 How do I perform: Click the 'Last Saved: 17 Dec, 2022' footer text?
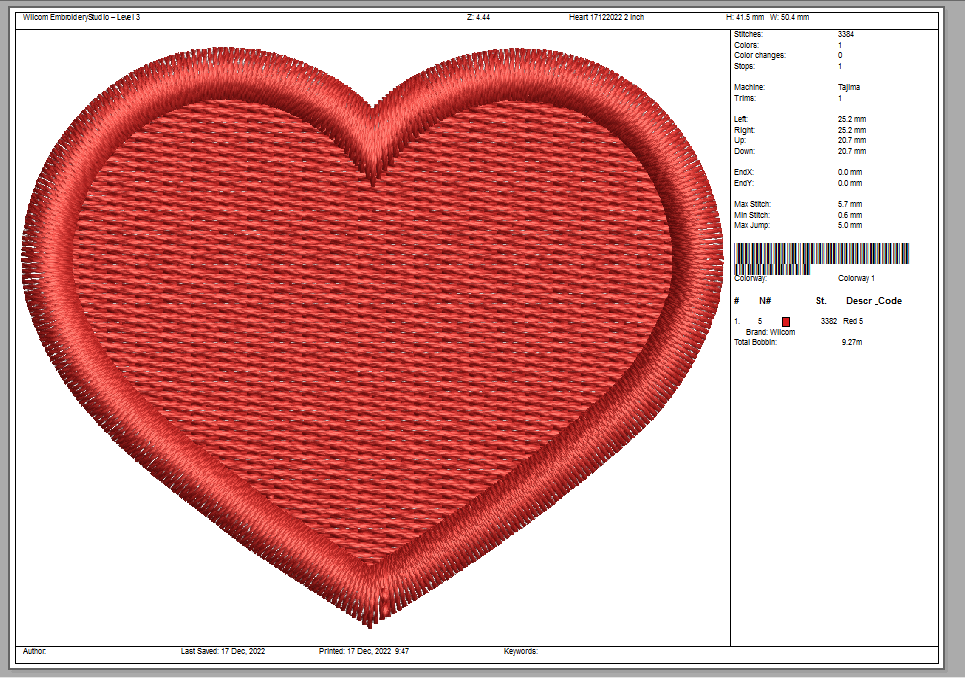[x=223, y=651]
